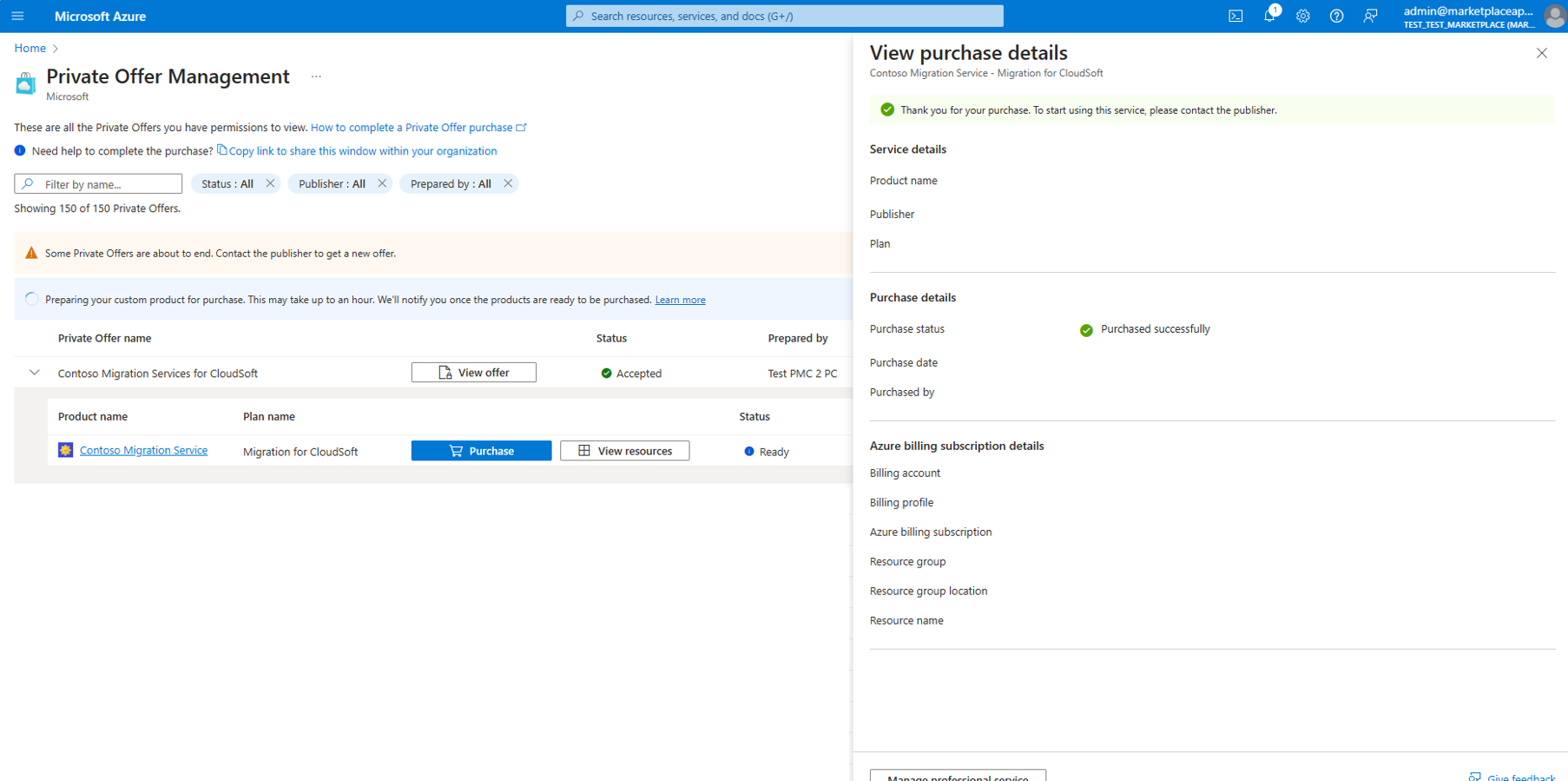Close the View purchase details panel
Screen dimensions: 1568x781
point(1542,53)
